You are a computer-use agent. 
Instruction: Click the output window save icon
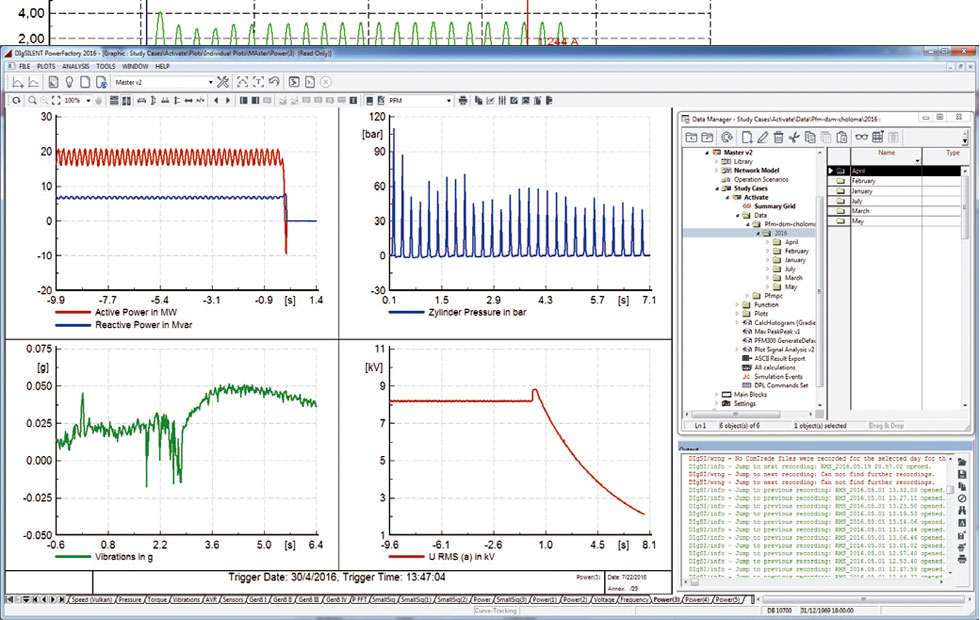(962, 474)
